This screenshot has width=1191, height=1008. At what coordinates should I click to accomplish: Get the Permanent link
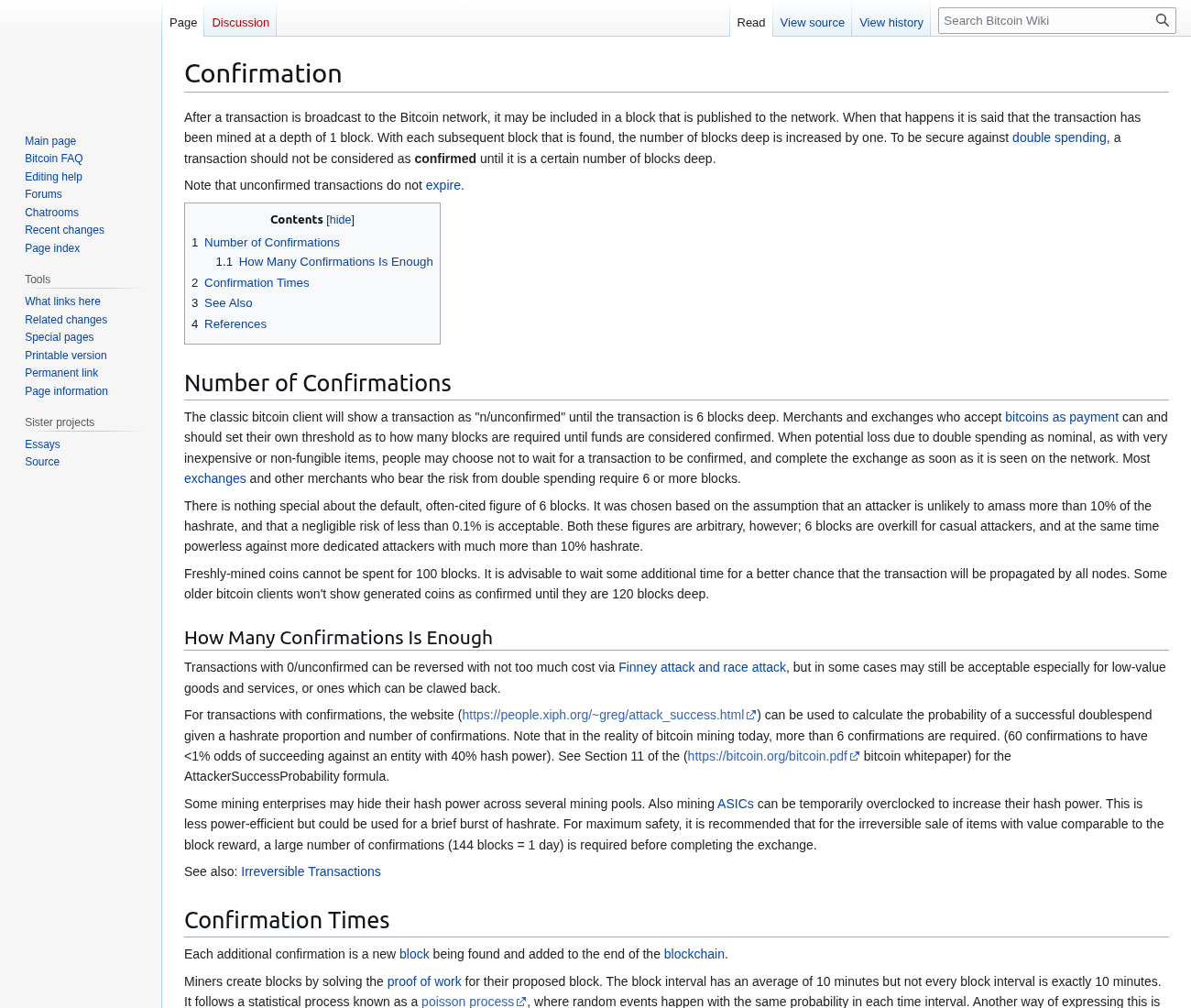[61, 373]
